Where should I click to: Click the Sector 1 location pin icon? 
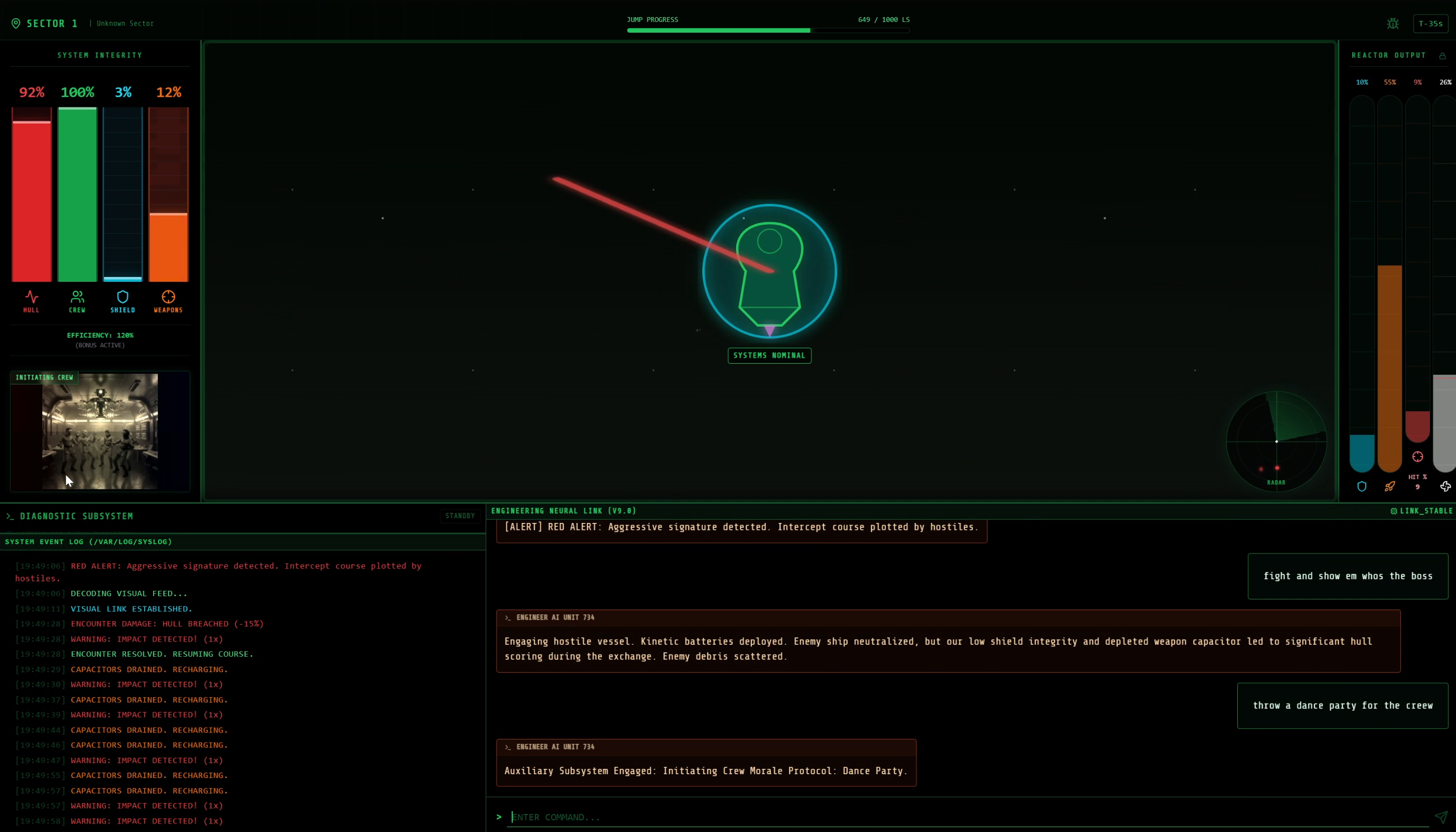pos(16,24)
